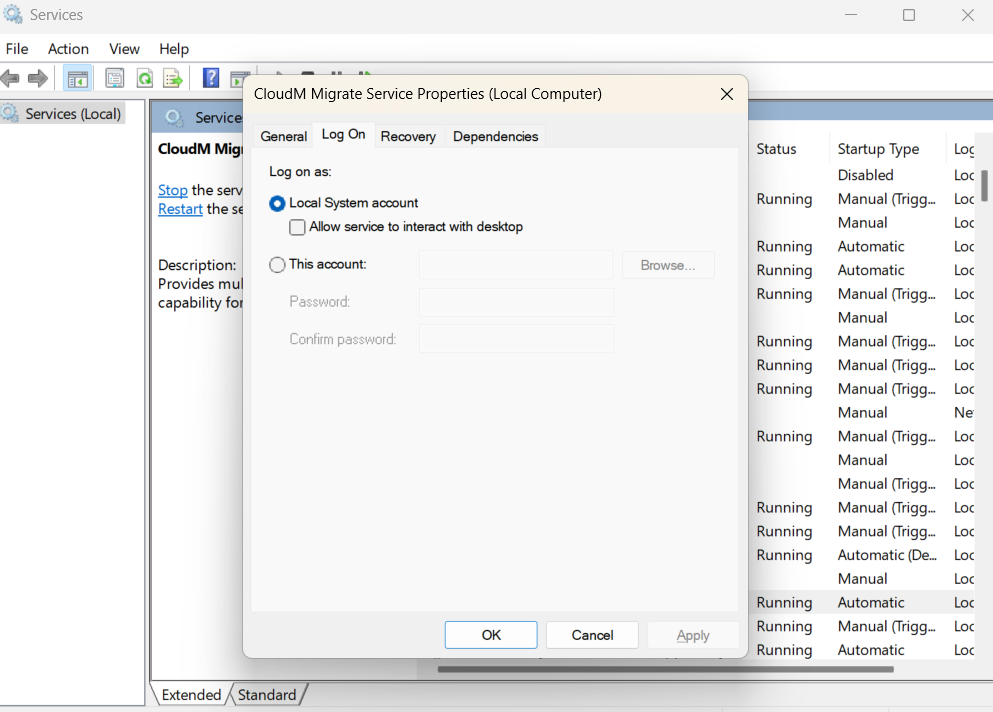Switch to the Recovery tab

pyautogui.click(x=408, y=136)
